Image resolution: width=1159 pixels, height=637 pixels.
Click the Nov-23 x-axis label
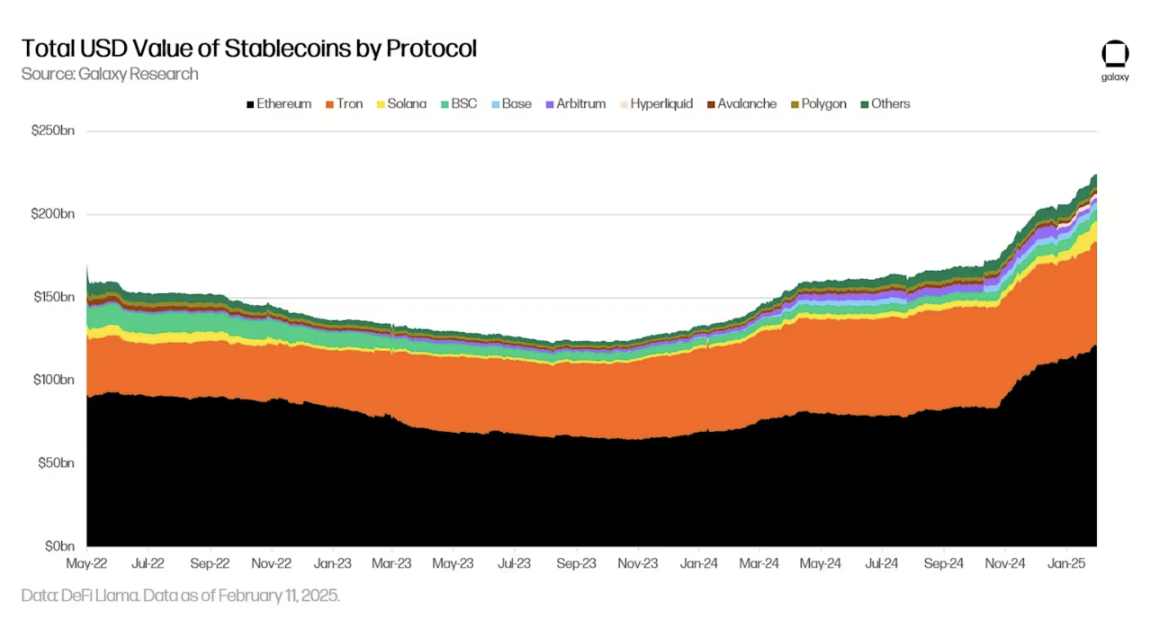click(x=637, y=564)
